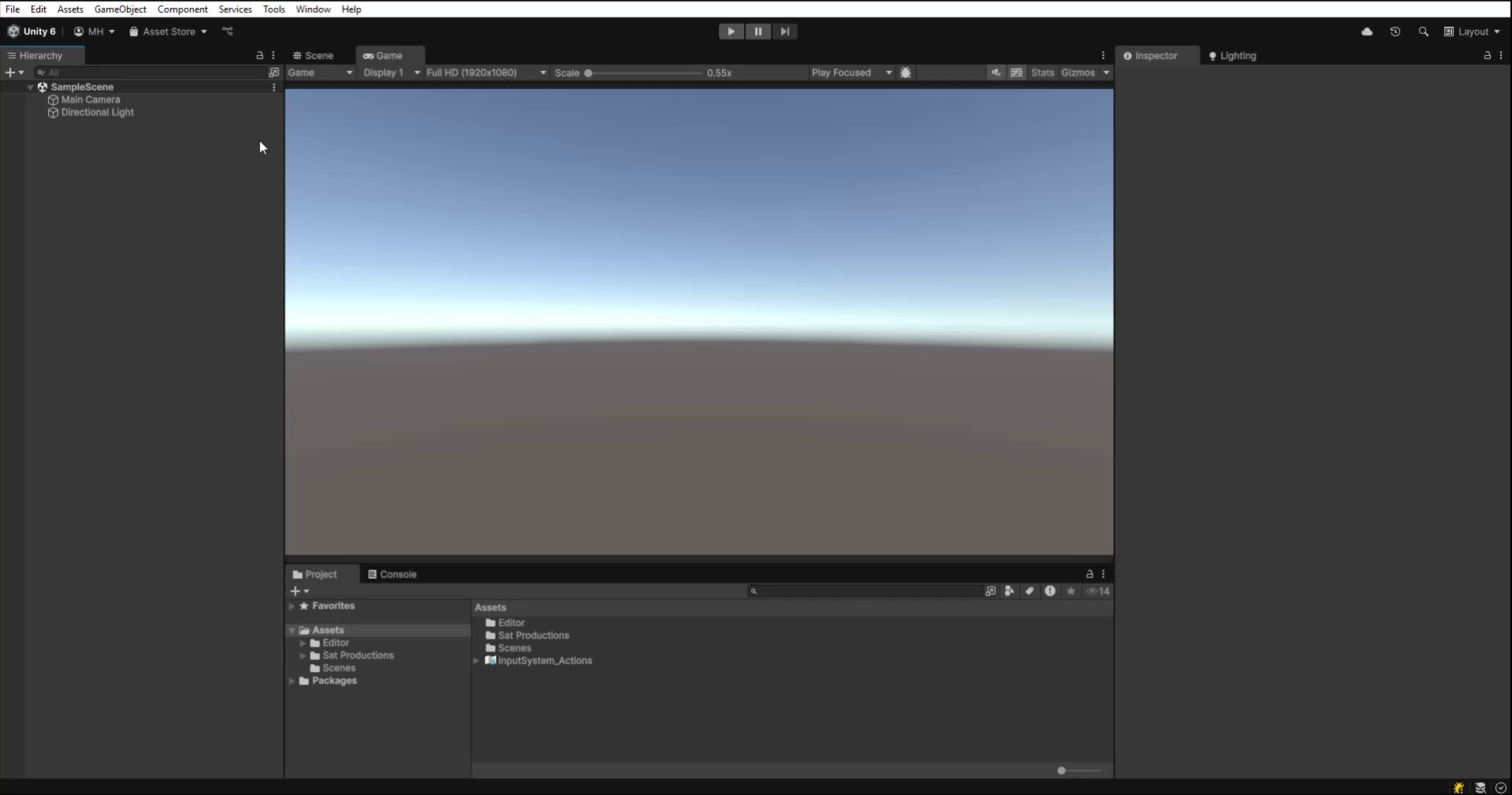Click Search by Type icon in Project panel
Viewport: 1512px width, 795px height.
pos(1009,591)
